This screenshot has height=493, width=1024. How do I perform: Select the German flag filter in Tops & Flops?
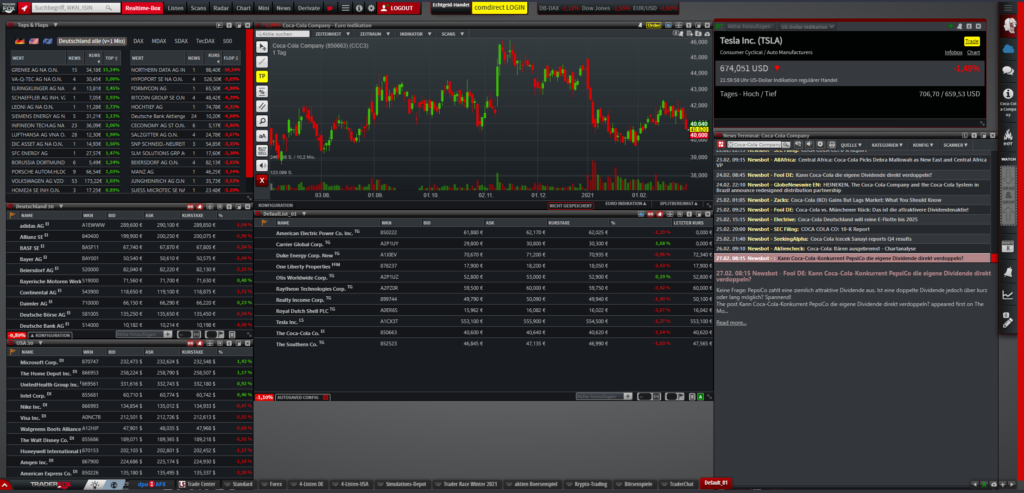(x=19, y=40)
